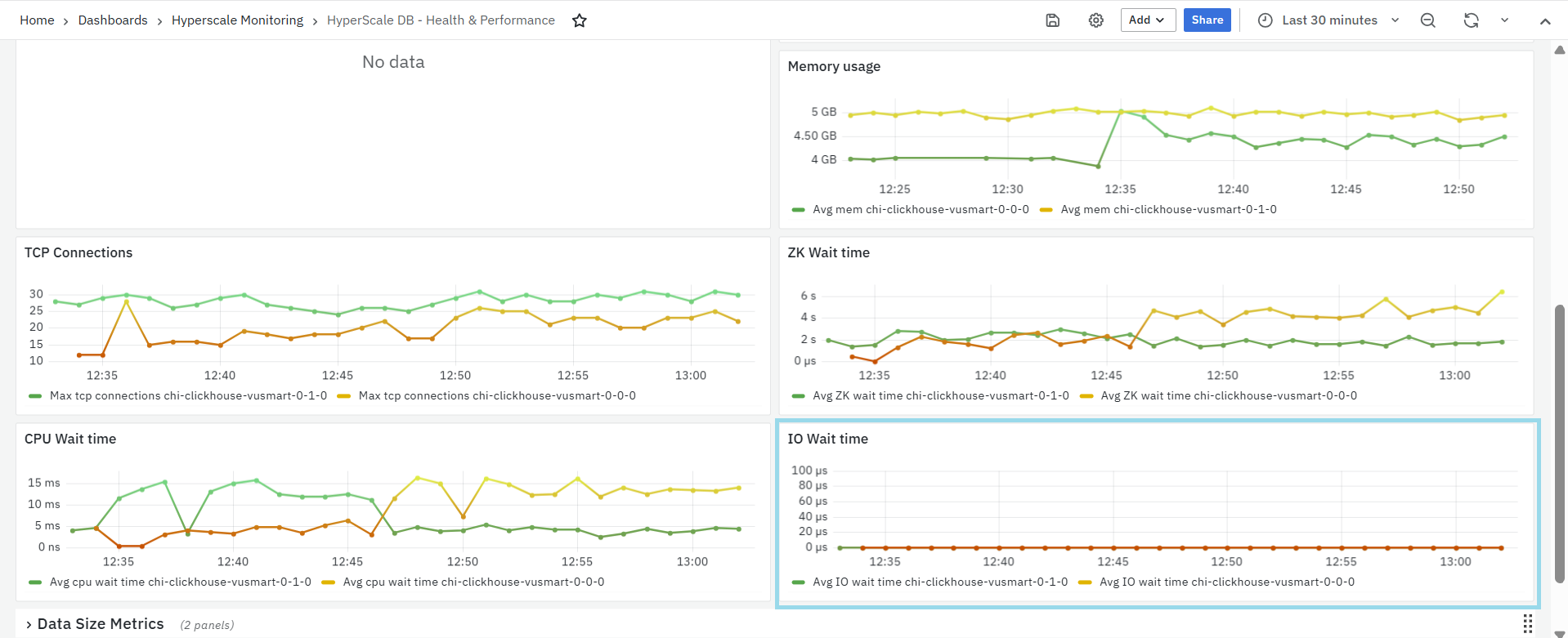Click yellow color swatch for Avg ZK wait time 0-0-0
Viewport: 1568px width, 638px height.
point(1086,396)
